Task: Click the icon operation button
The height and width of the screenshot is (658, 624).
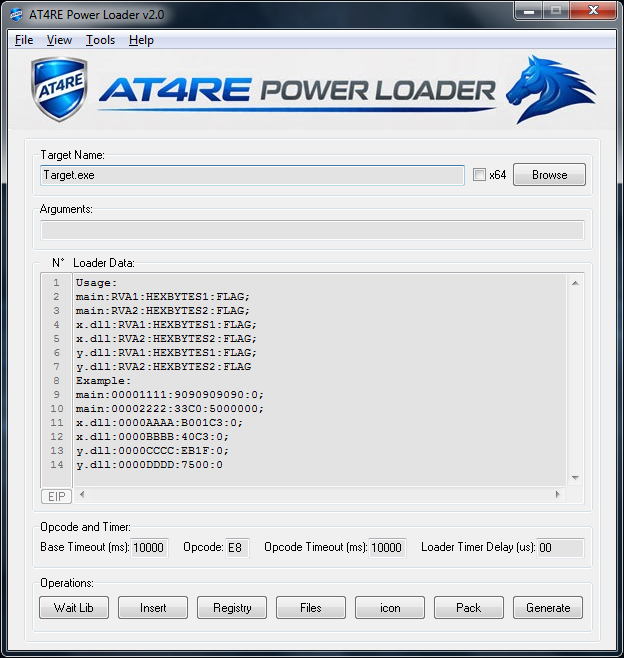Action: click(x=390, y=607)
